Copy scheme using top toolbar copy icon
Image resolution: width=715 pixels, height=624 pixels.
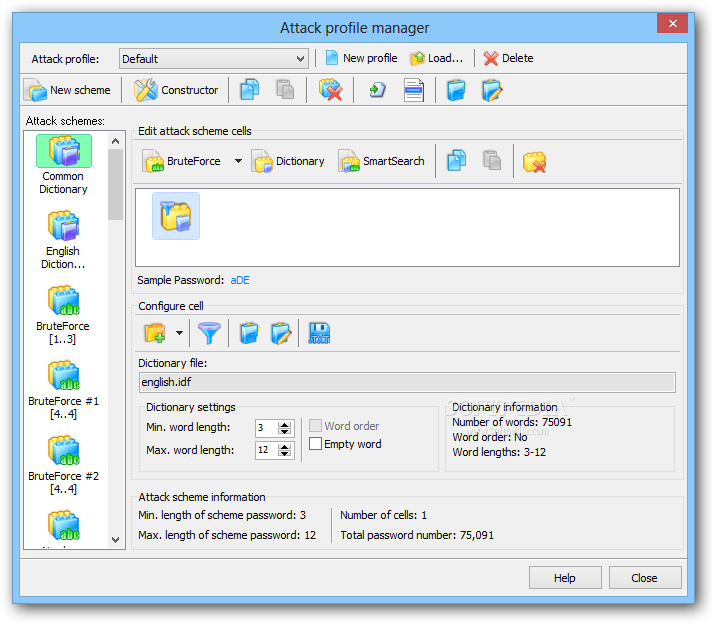pos(249,90)
